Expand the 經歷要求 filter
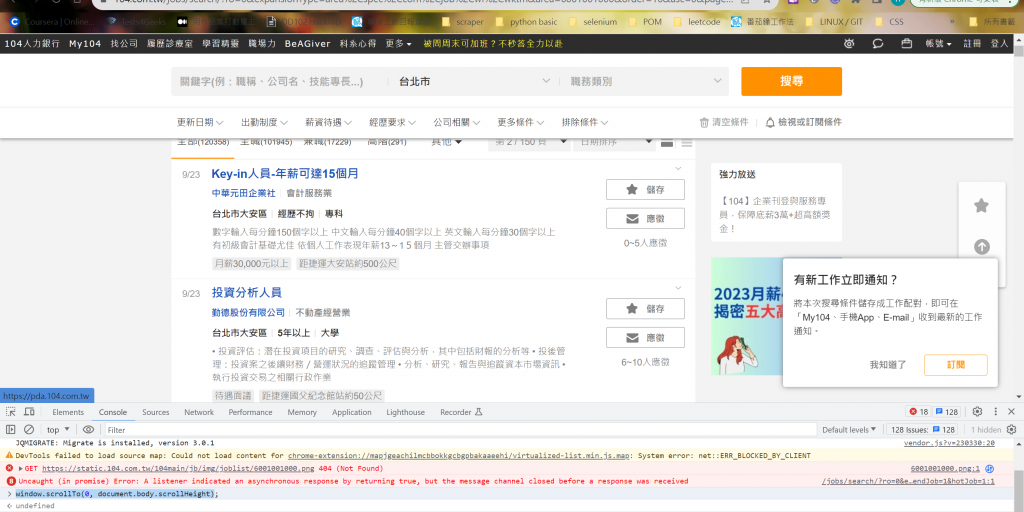This screenshot has width=1024, height=512. pyautogui.click(x=392, y=122)
